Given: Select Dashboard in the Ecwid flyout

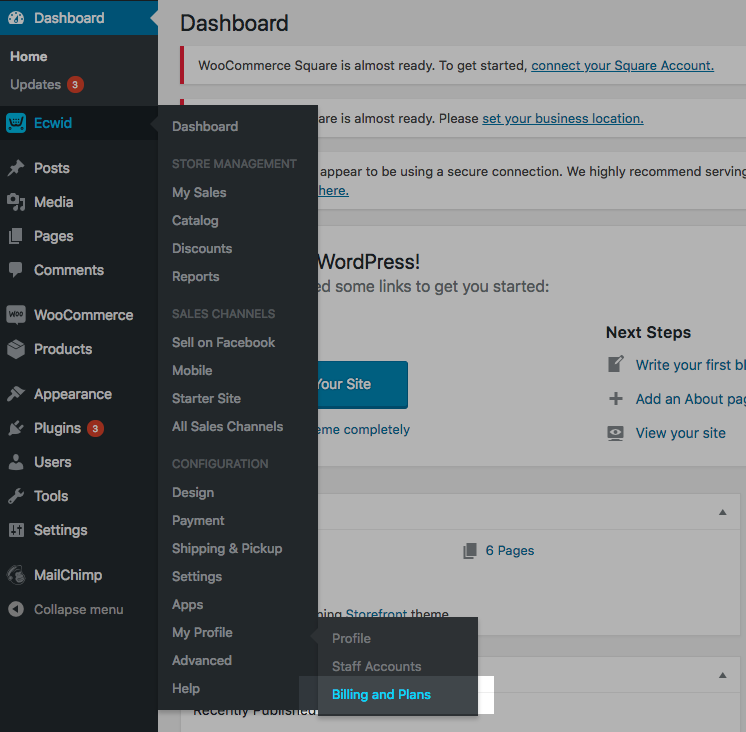Looking at the screenshot, I should (205, 127).
